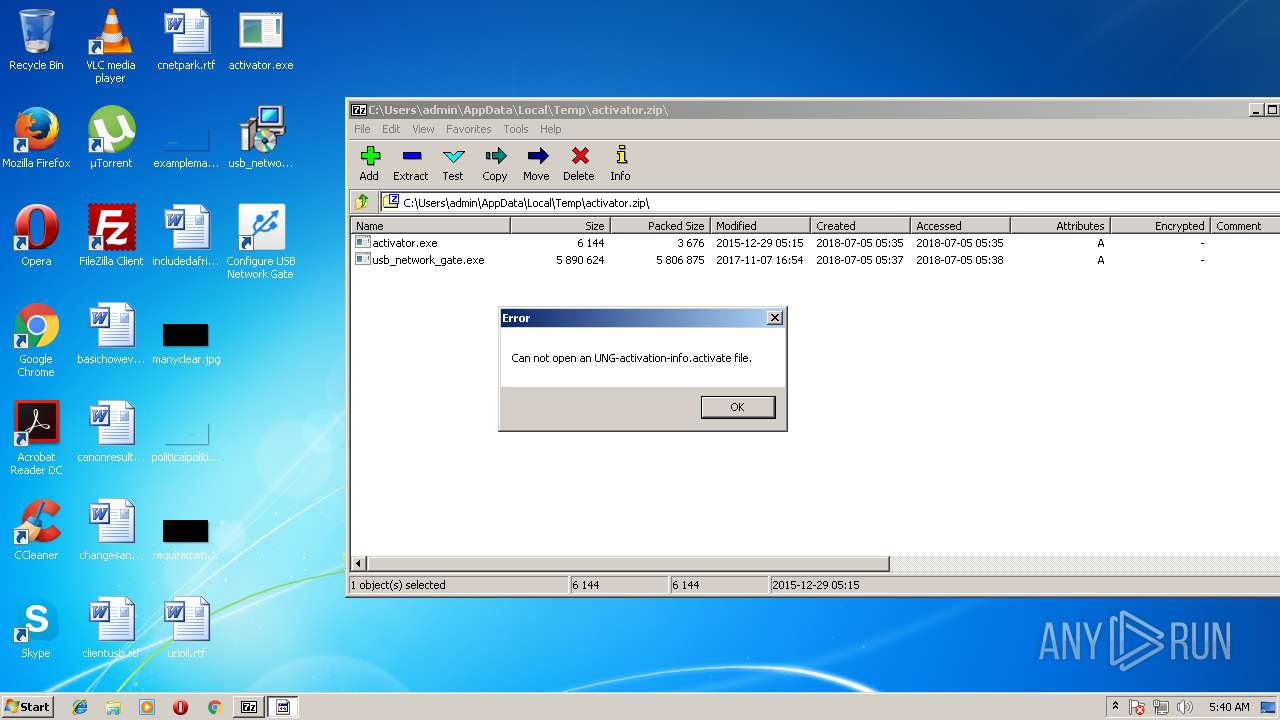Open the Tools menu
Viewport: 1280px width, 720px height.
516,129
